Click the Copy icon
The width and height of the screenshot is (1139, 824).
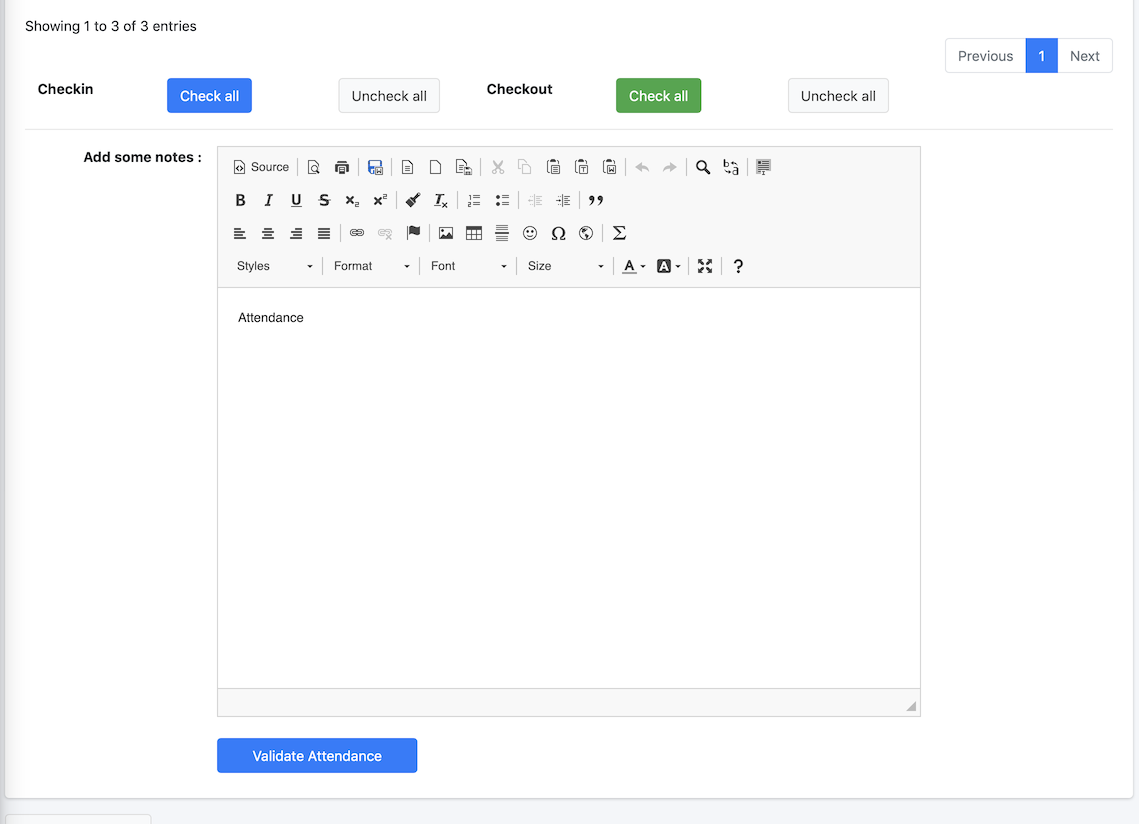[x=524, y=167]
